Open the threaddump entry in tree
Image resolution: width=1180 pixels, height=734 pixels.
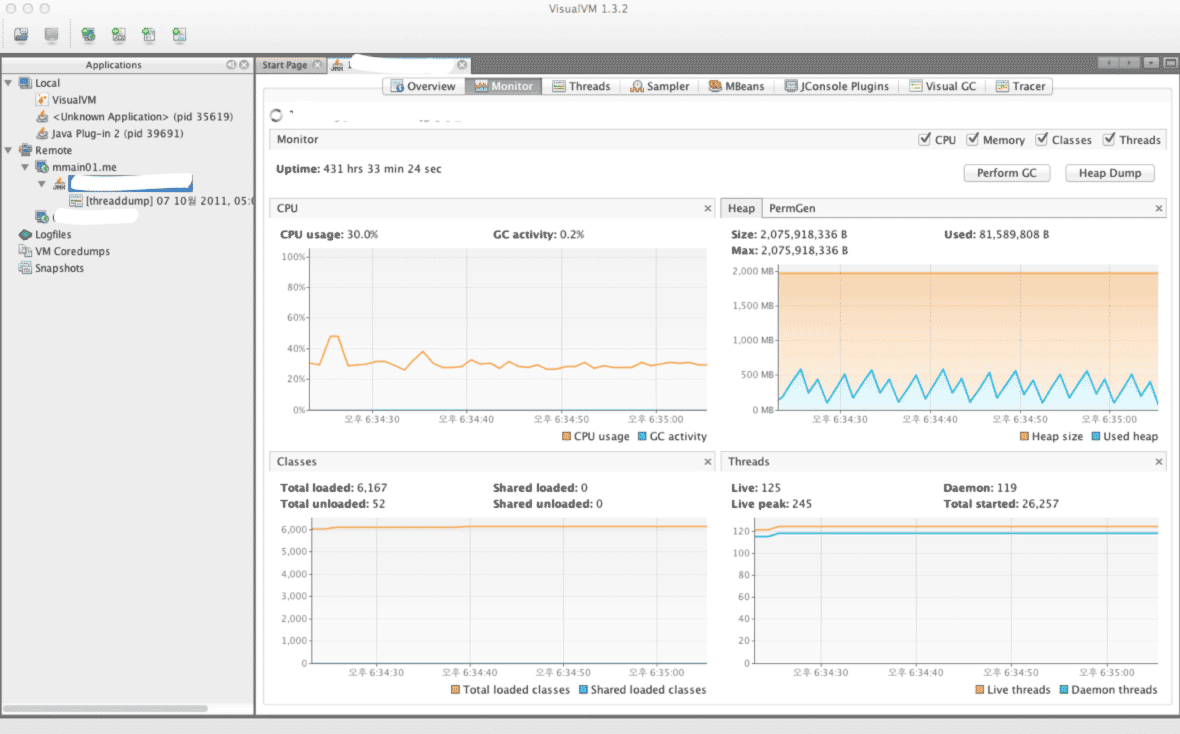162,201
